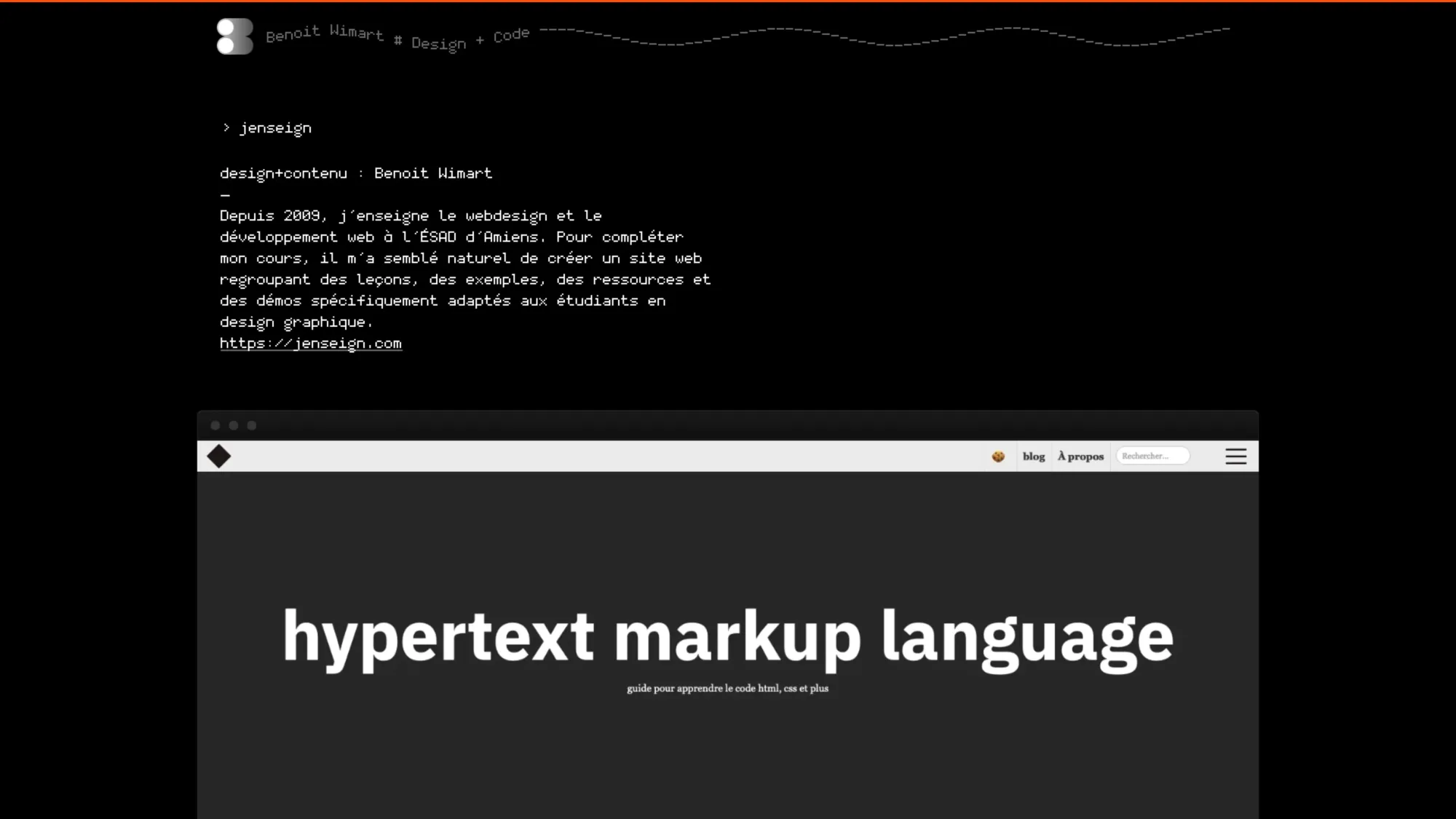Open the hamburger menu icon
This screenshot has width=1456, height=819.
pos(1235,456)
